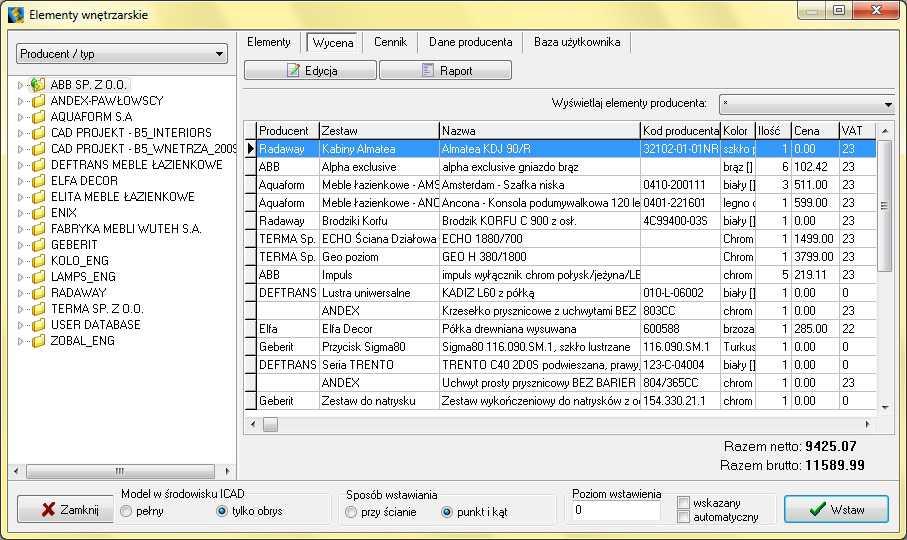Click the ELFA DECOR folder icon
Image resolution: width=907 pixels, height=540 pixels.
coord(39,181)
